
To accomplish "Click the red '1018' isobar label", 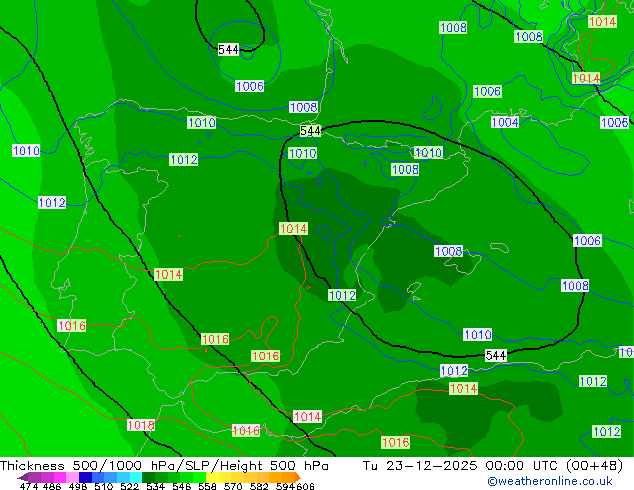I will pos(141,425).
